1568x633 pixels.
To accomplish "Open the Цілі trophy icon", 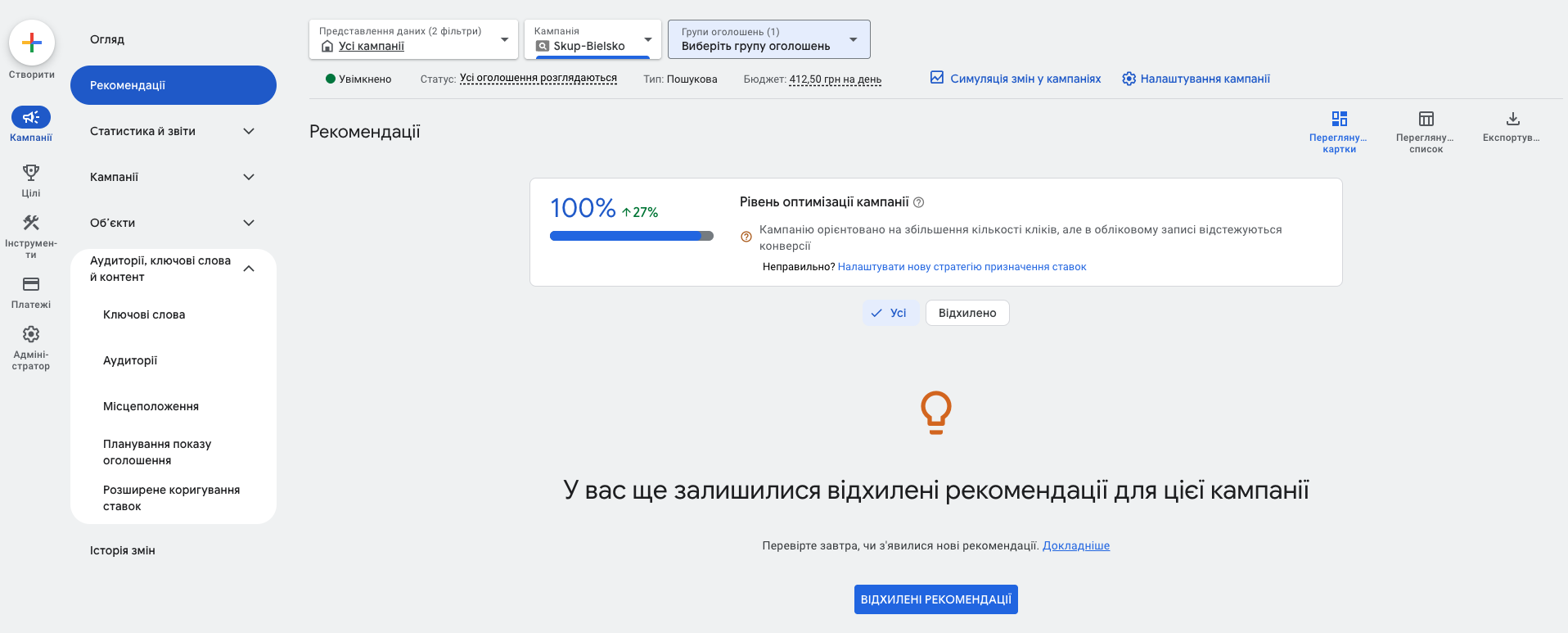I will click(31, 173).
